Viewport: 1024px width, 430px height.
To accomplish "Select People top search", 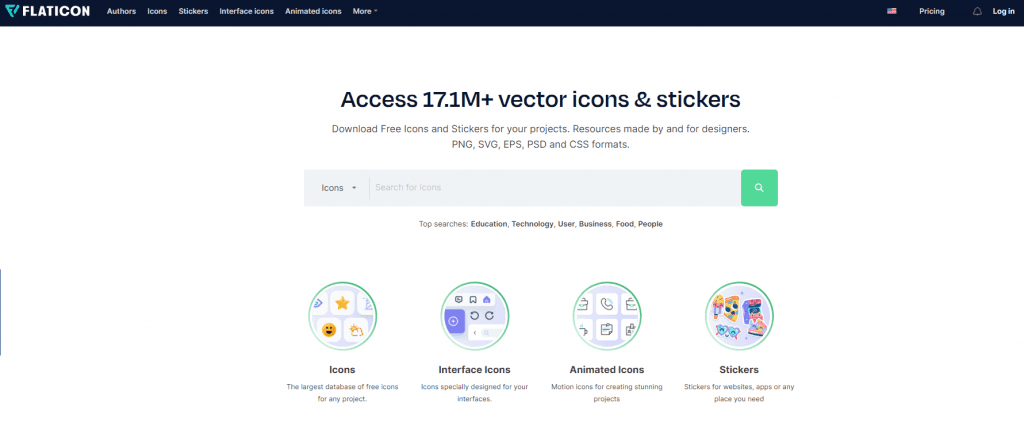I will coord(650,224).
